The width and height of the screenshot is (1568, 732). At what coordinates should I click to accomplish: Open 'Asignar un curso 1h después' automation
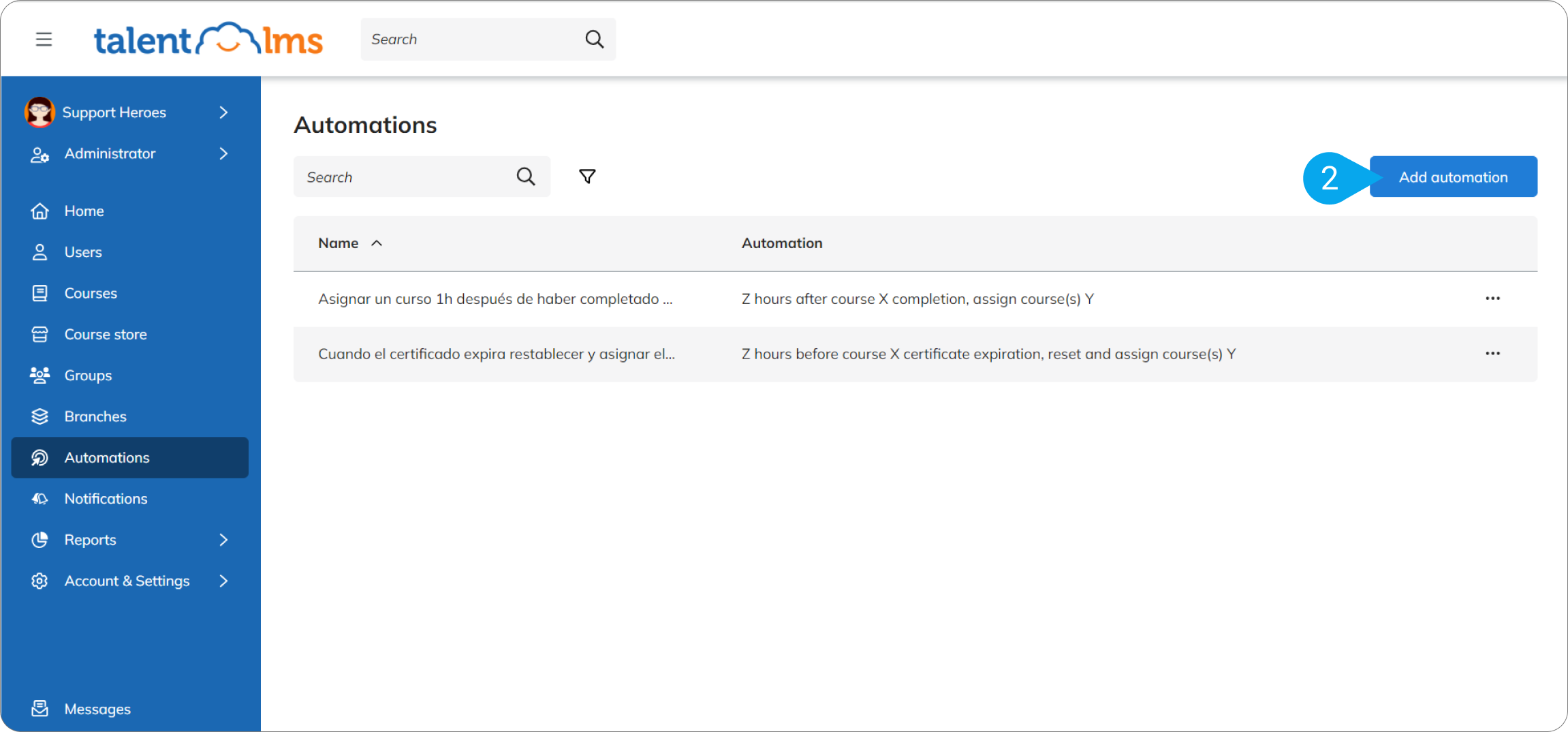(x=495, y=299)
